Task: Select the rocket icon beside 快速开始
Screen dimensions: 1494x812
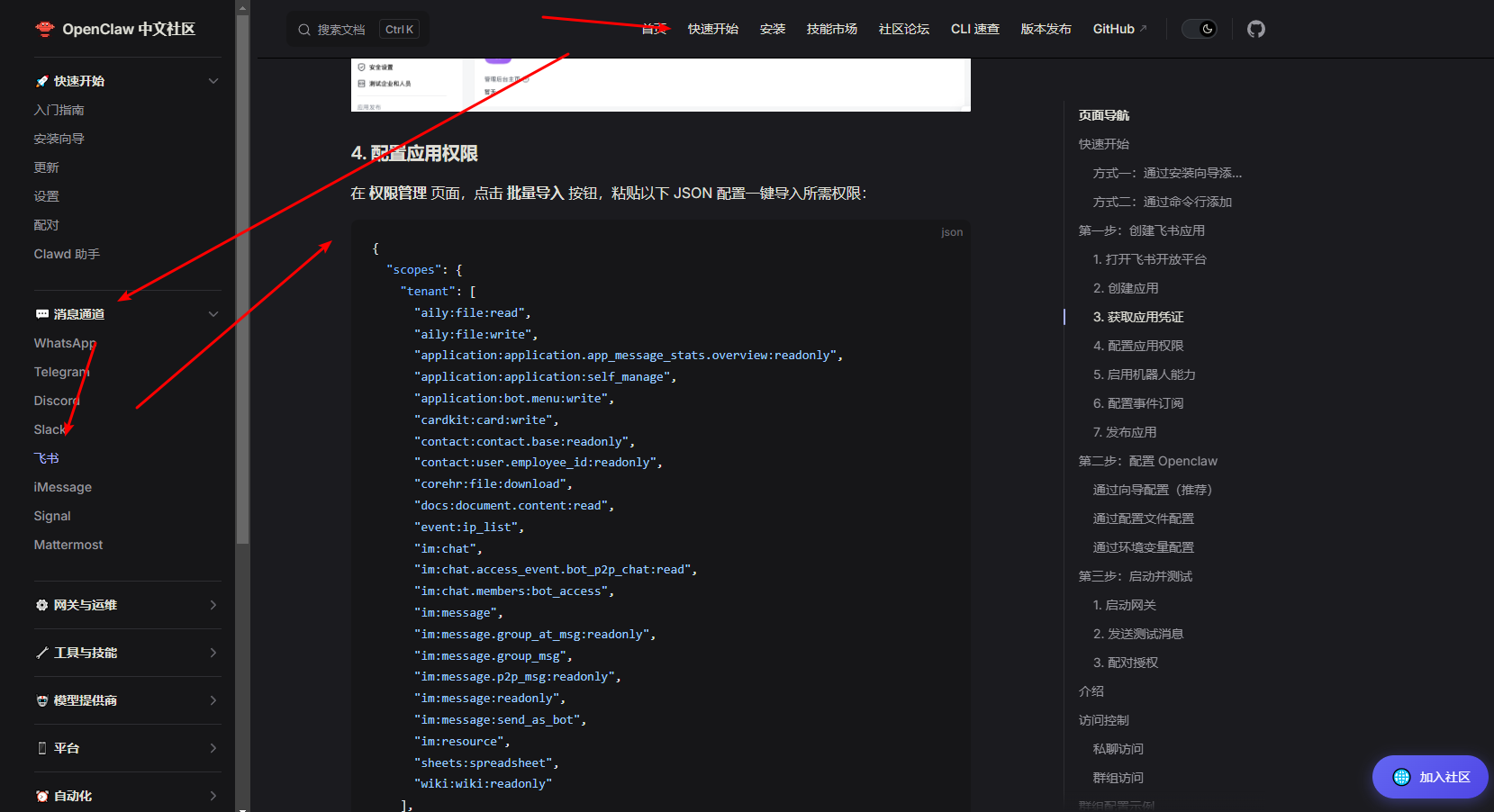Action: 41,80
